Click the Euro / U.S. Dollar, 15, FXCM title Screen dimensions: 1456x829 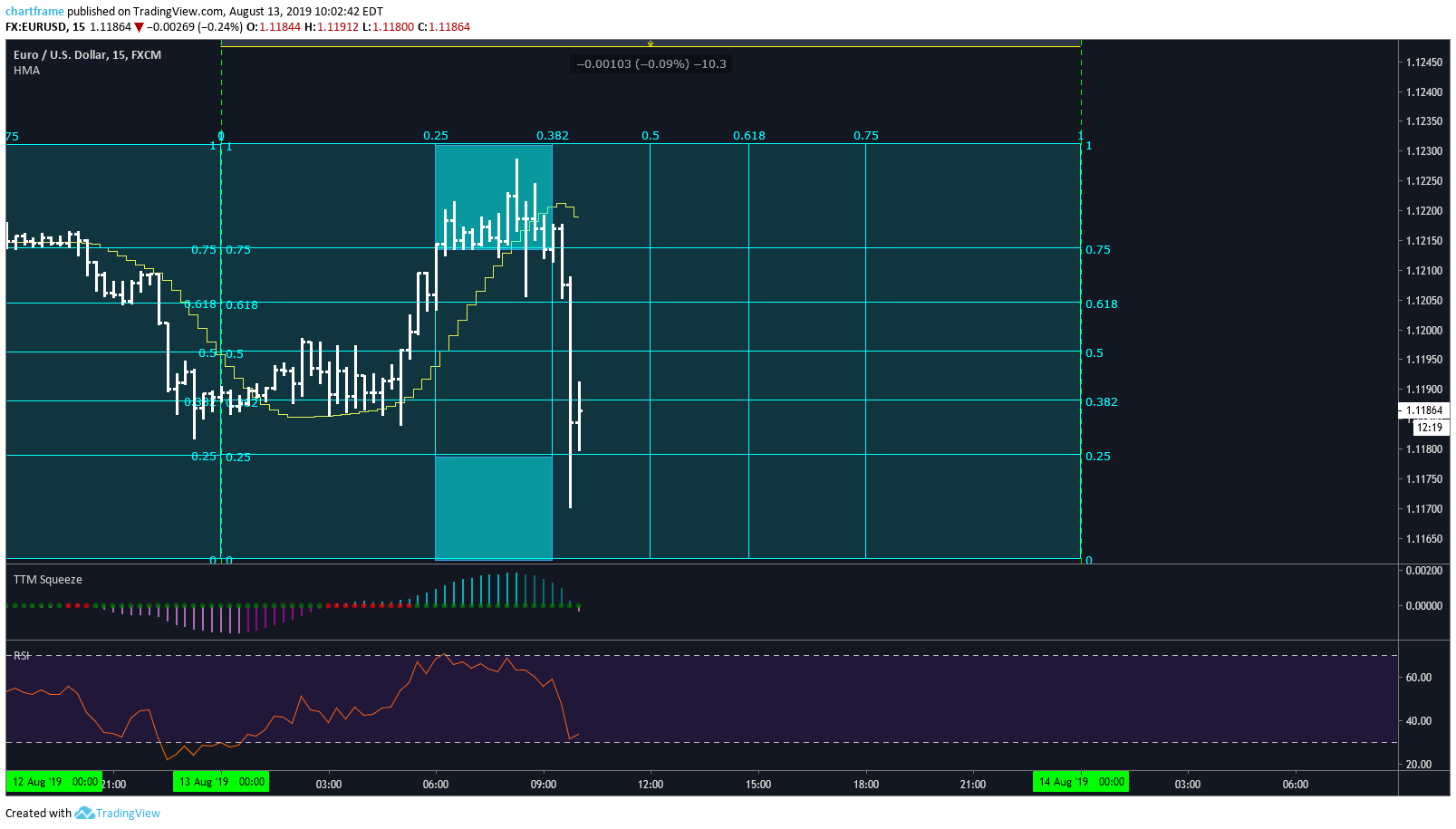pyautogui.click(x=87, y=55)
